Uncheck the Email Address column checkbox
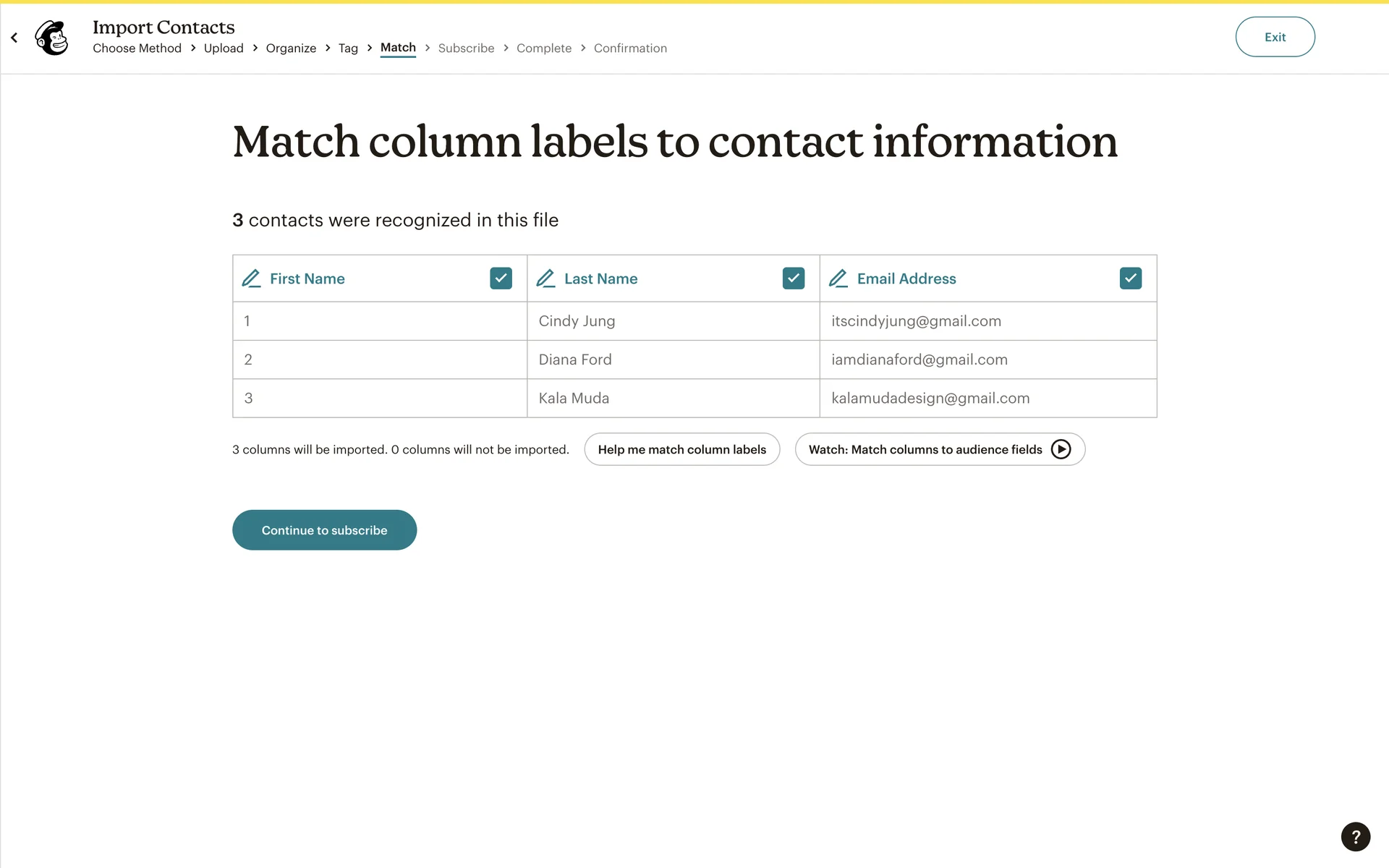This screenshot has width=1389, height=868. pyautogui.click(x=1130, y=278)
